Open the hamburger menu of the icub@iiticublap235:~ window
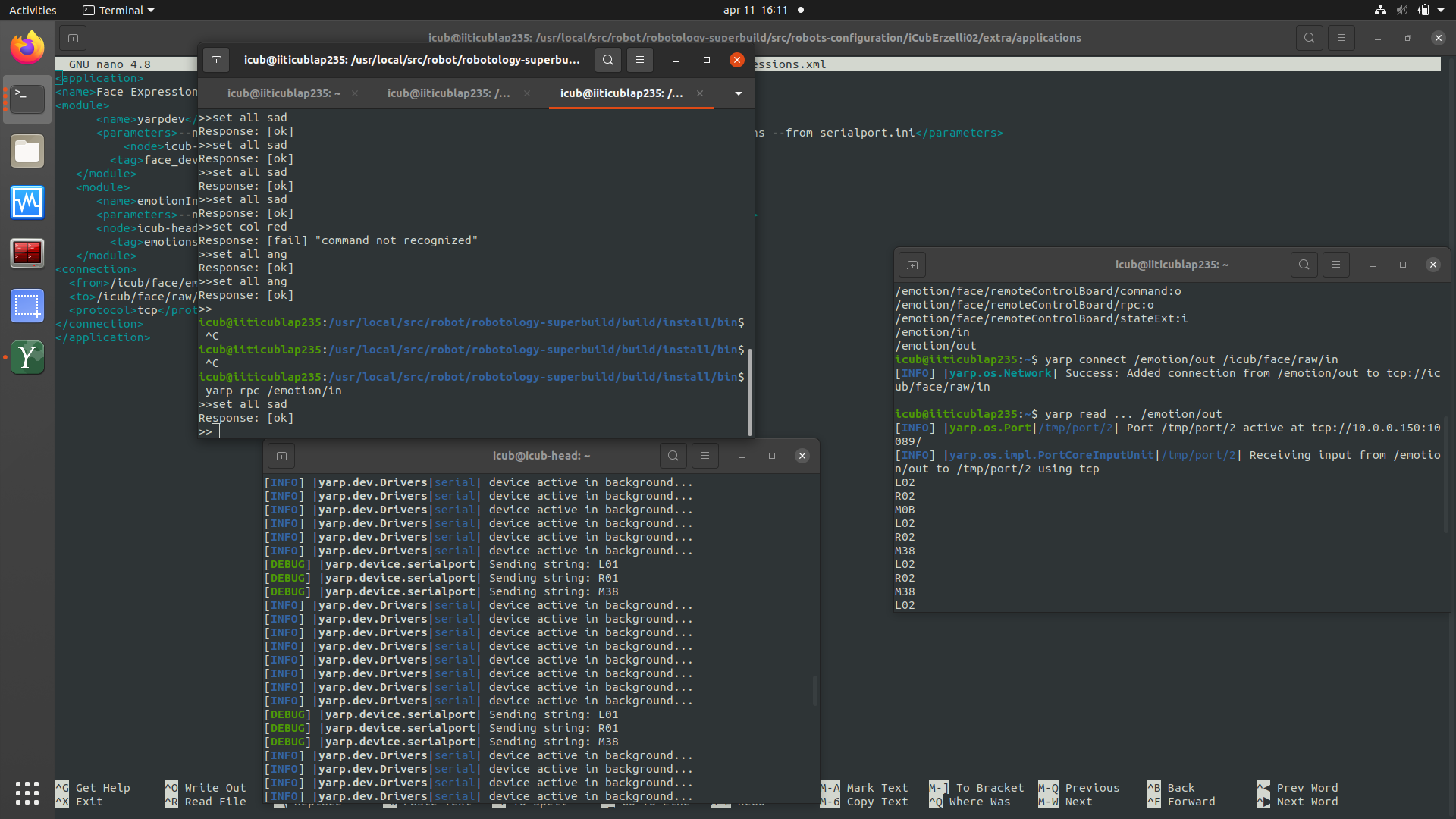The height and width of the screenshot is (819, 1456). click(x=1336, y=265)
